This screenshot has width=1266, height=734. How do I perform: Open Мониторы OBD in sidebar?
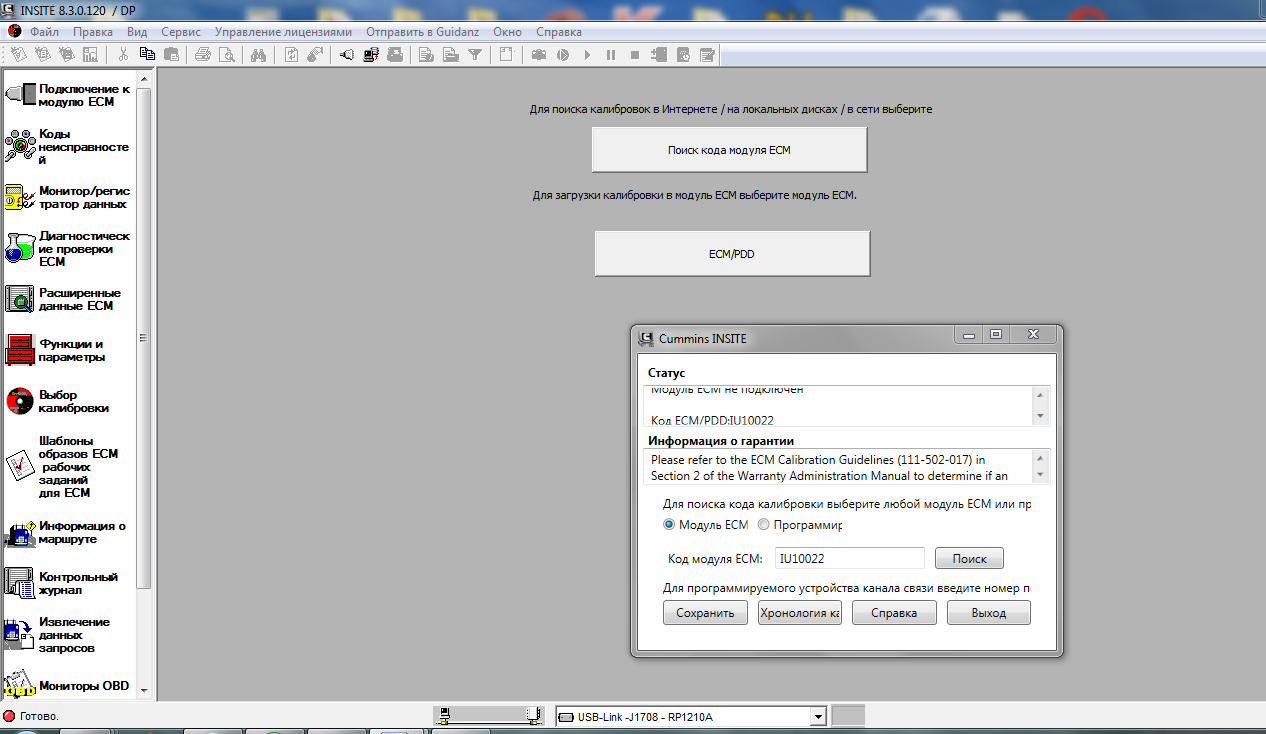[x=68, y=686]
